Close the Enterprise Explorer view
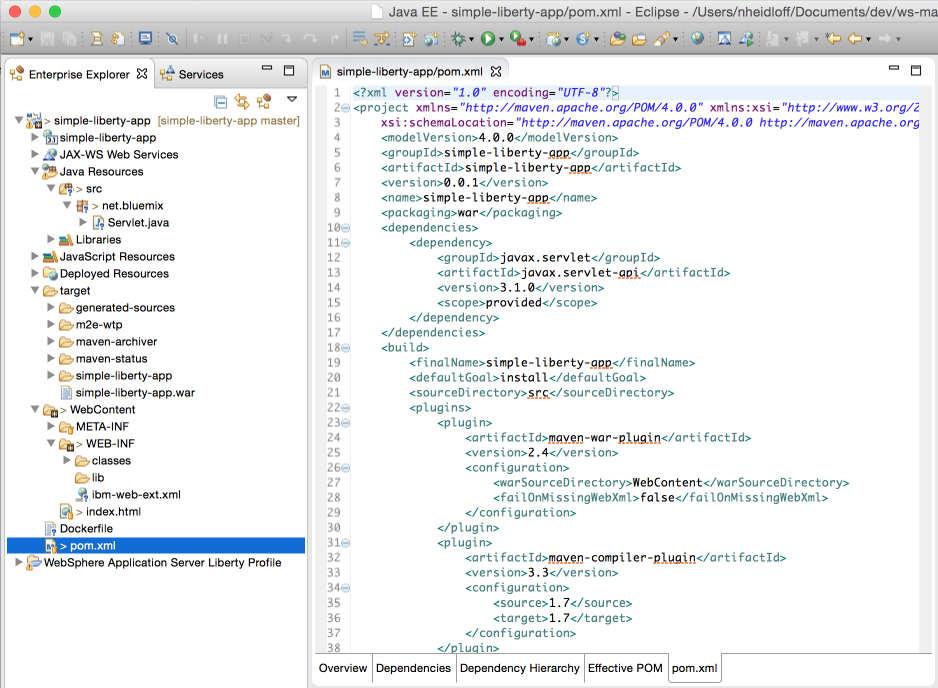 [x=142, y=74]
